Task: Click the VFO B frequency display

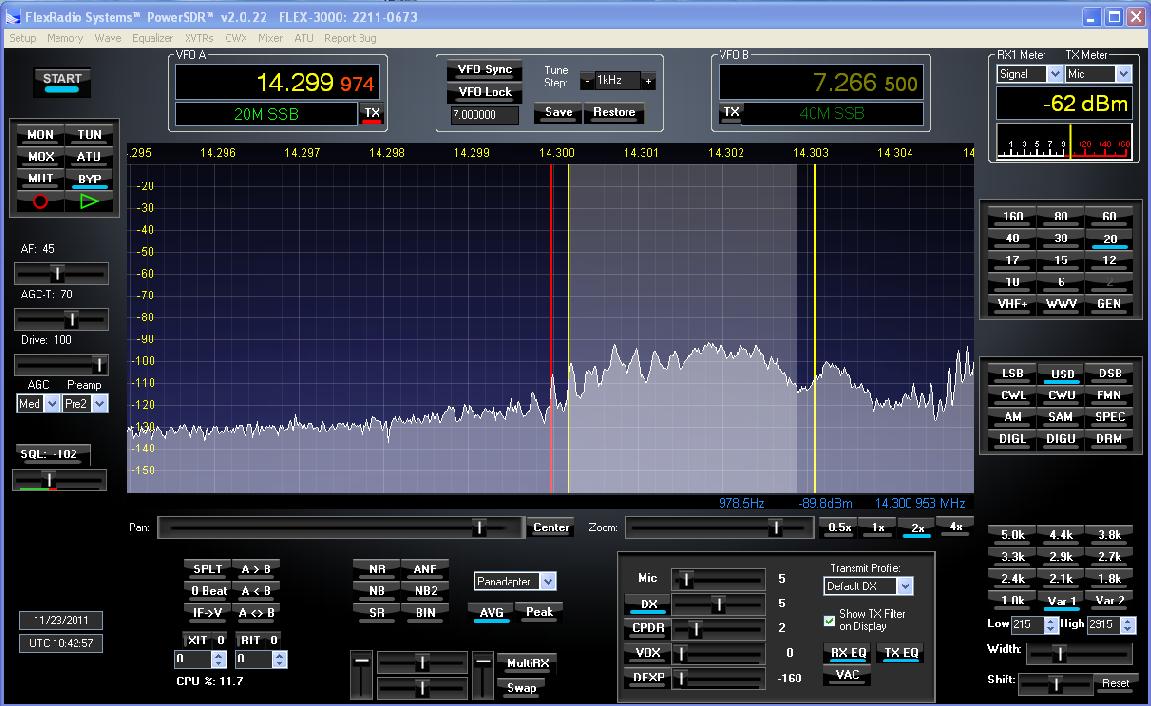Action: click(821, 82)
